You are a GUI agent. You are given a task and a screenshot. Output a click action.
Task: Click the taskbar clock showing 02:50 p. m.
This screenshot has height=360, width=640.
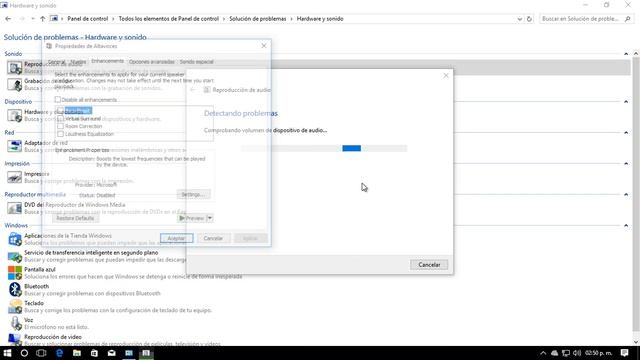(x=598, y=353)
